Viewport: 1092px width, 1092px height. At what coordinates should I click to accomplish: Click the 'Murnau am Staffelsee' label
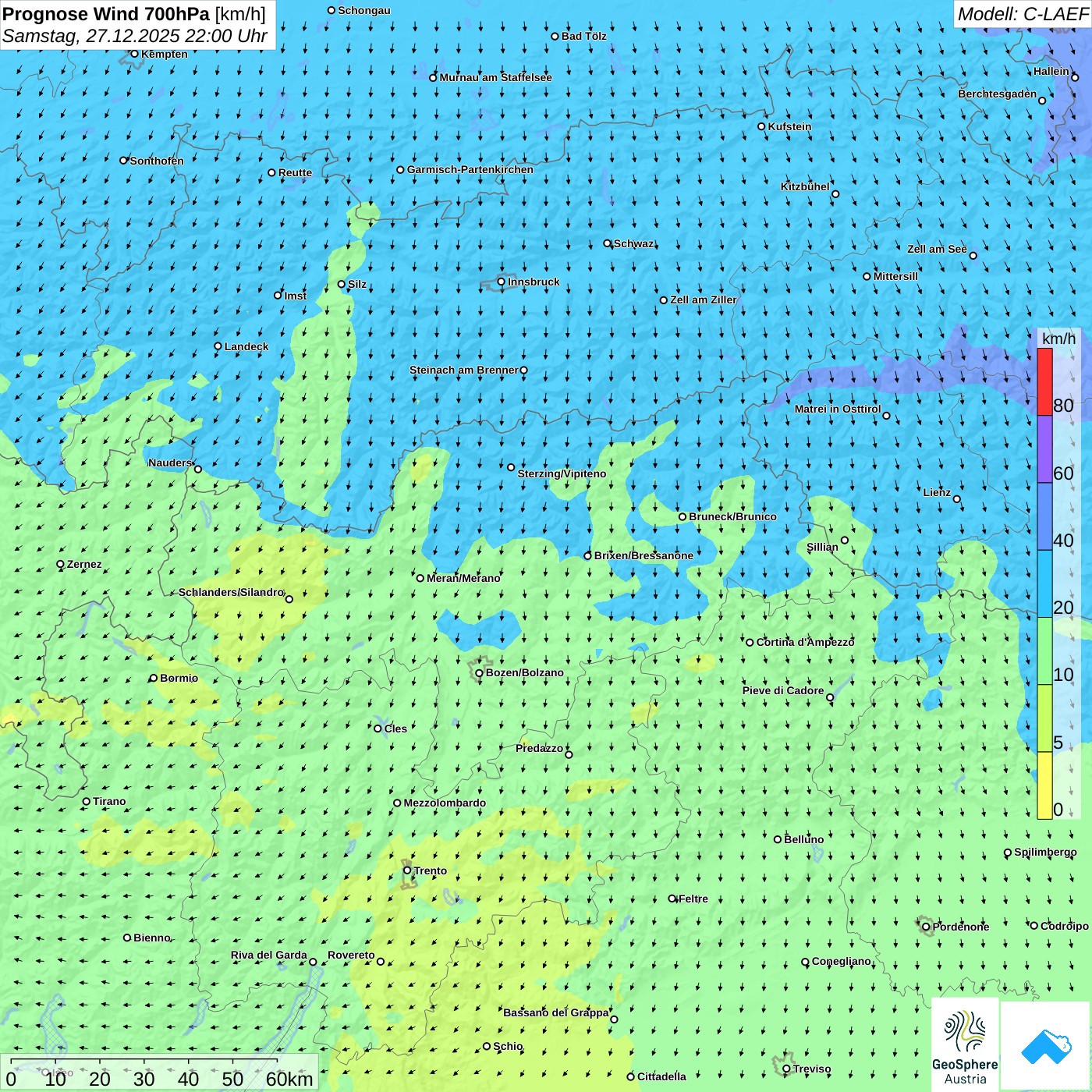[x=496, y=77]
